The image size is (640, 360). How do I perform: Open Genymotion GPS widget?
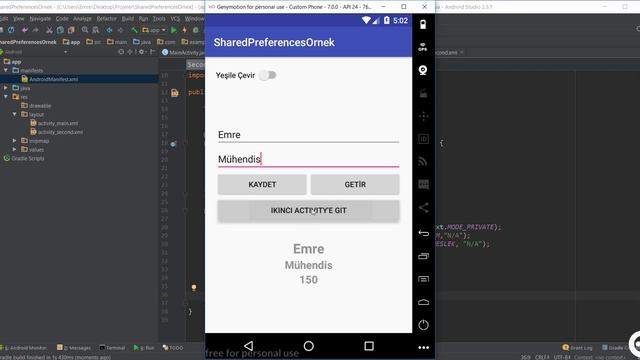423,47
